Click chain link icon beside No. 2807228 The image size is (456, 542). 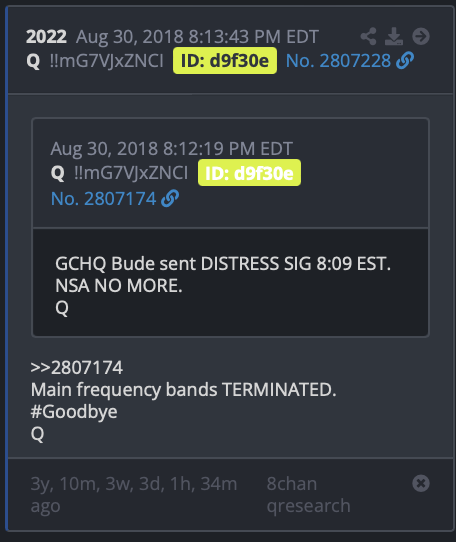click(x=405, y=61)
